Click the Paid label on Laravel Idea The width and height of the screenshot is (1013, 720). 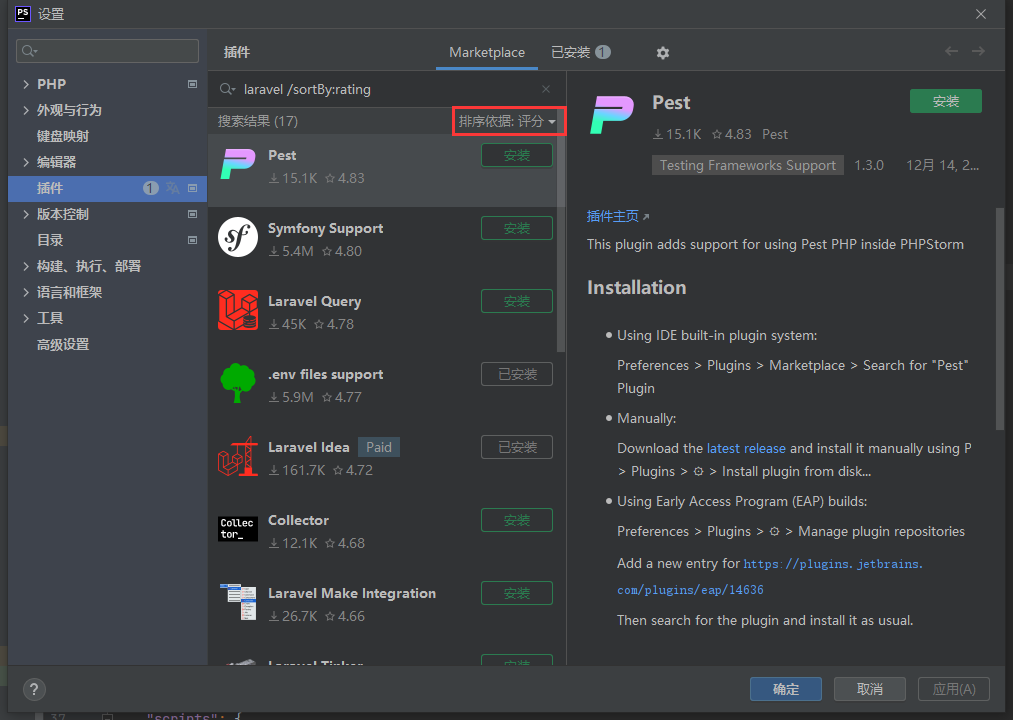click(x=379, y=447)
